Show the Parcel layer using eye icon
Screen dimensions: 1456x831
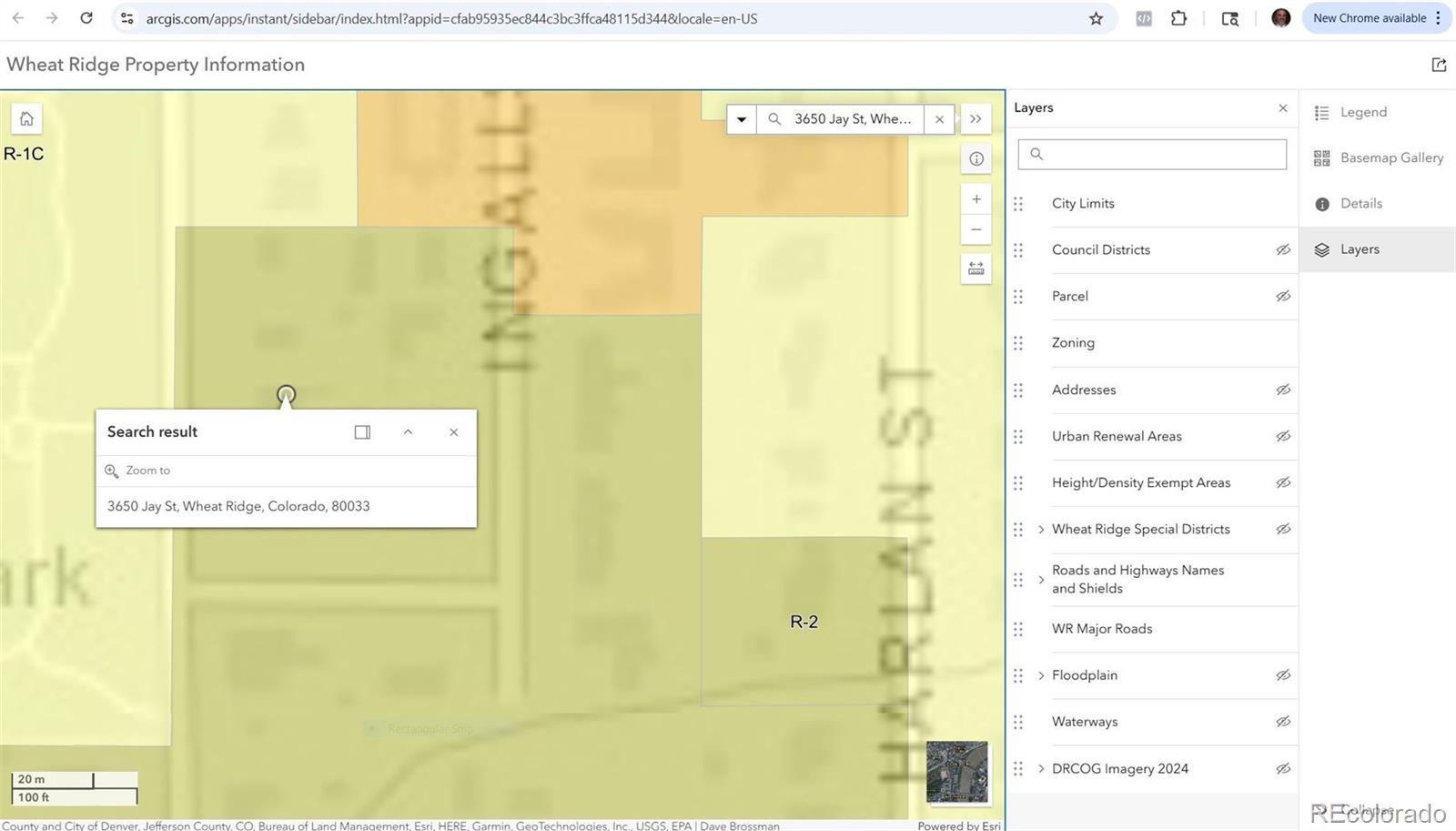(1283, 296)
